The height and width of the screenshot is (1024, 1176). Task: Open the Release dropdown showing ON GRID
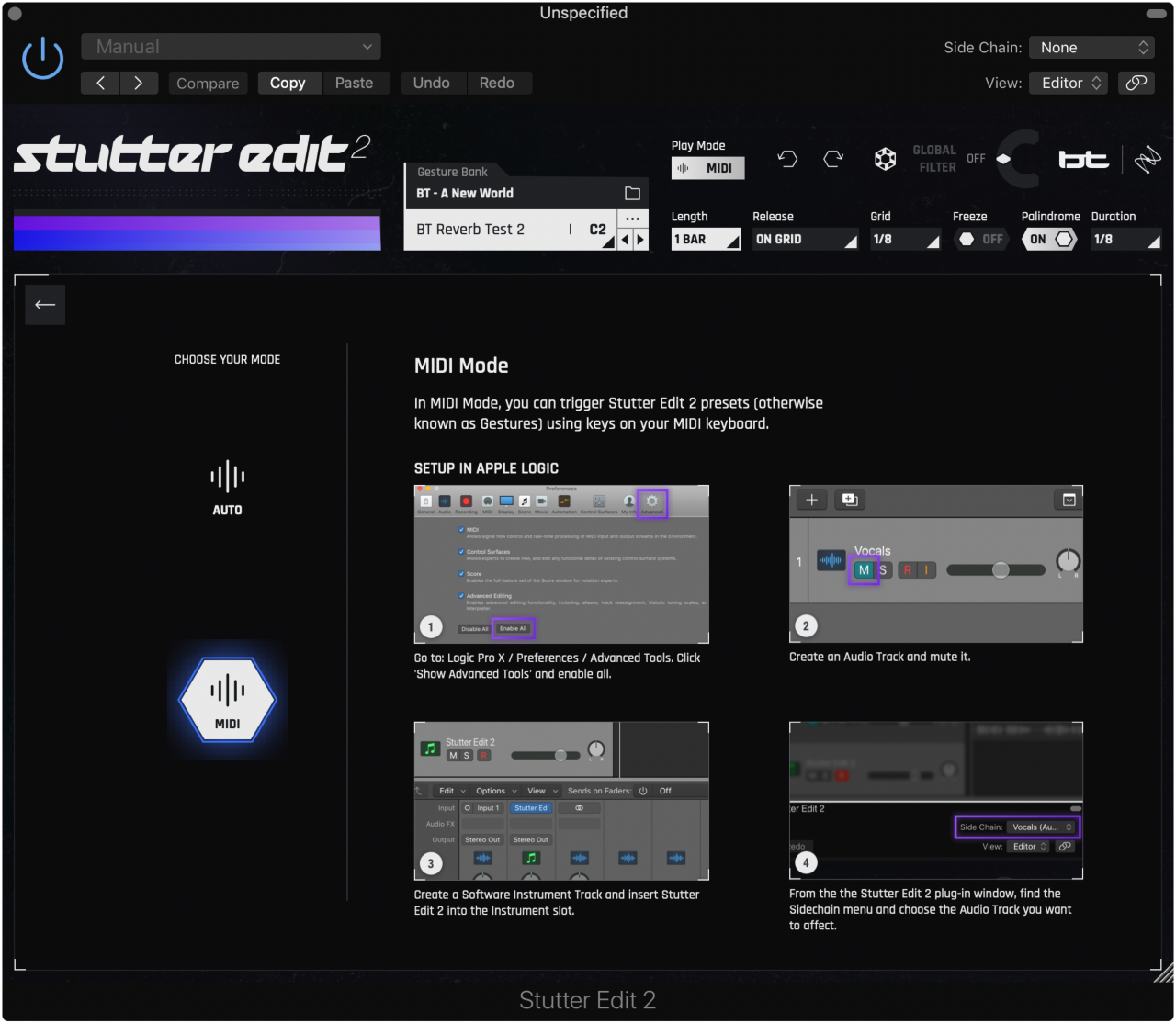click(804, 239)
